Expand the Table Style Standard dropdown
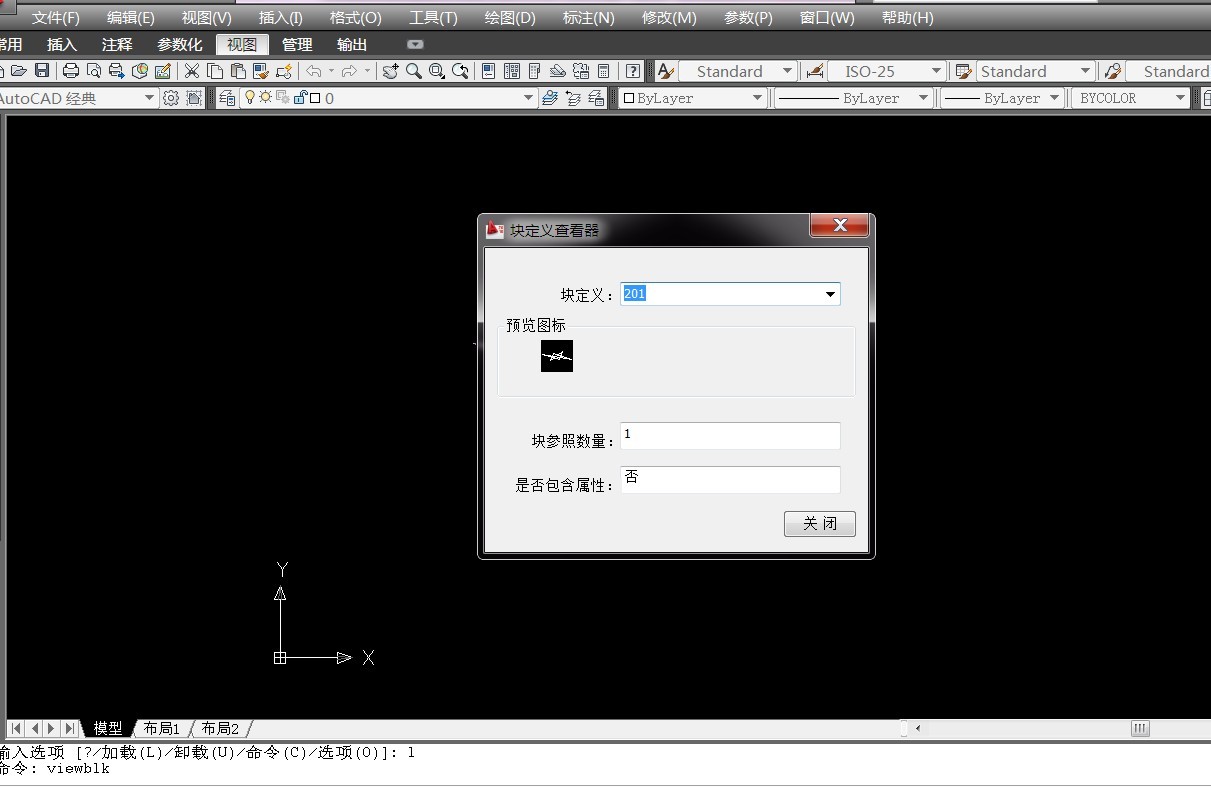The image size is (1211, 796). coord(1086,71)
